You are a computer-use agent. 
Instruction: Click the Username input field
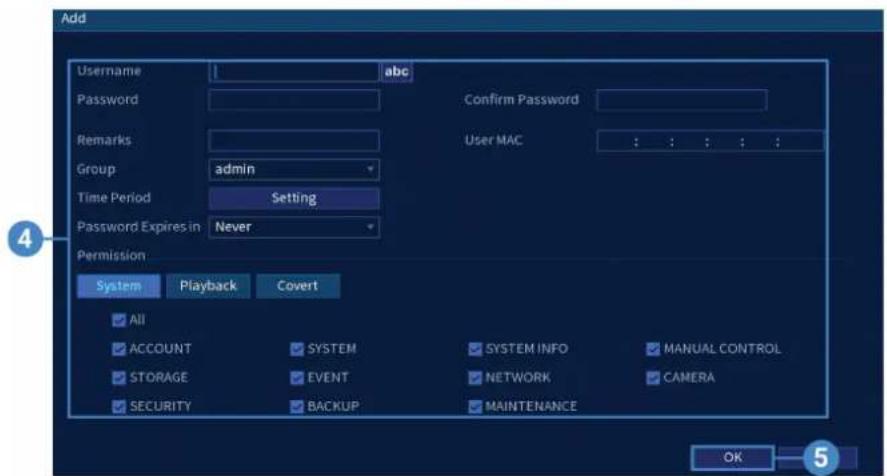click(x=294, y=72)
